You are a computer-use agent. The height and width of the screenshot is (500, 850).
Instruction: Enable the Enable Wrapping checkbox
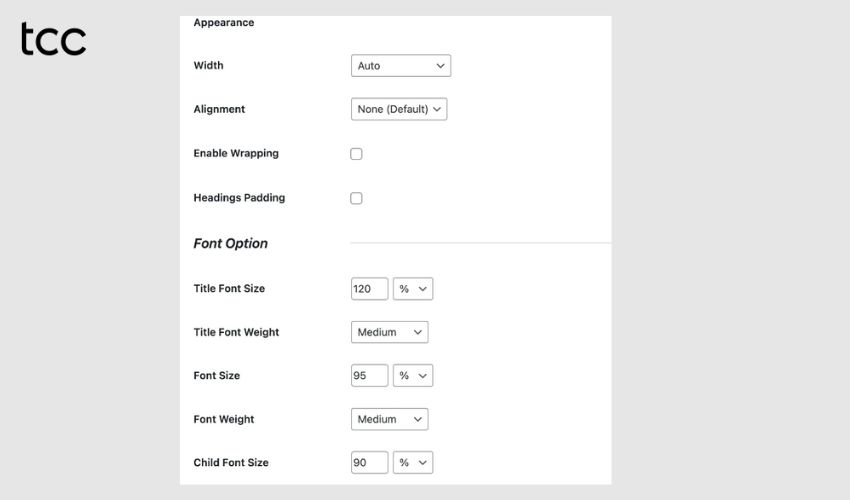[x=356, y=154]
